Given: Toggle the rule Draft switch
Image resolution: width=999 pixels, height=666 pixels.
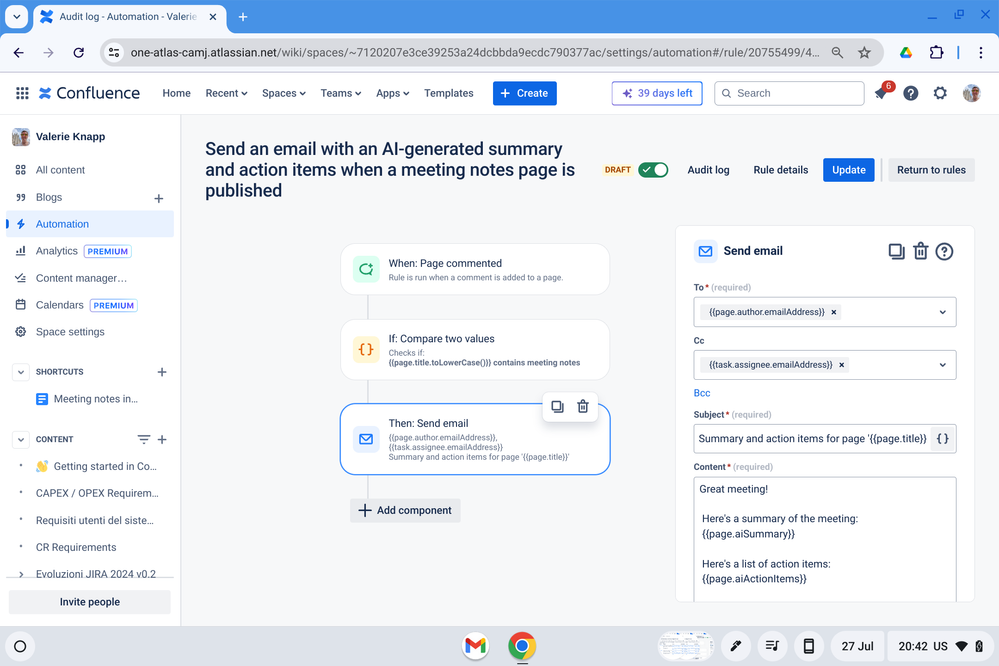Looking at the screenshot, I should click(654, 170).
